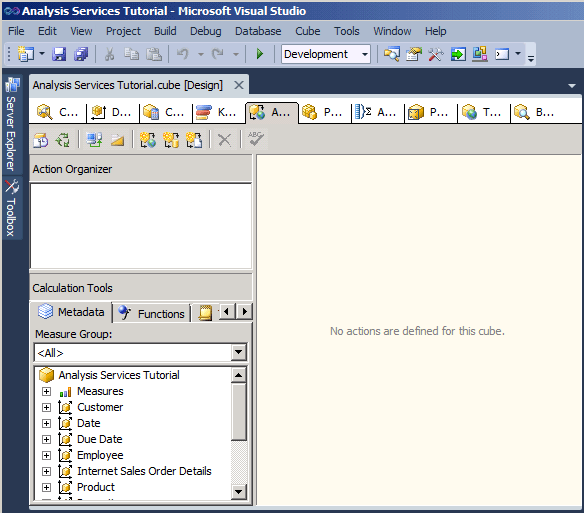This screenshot has height=513, width=584.
Task: Open Toolbox wrench and hammer icon
Action: [x=435, y=54]
